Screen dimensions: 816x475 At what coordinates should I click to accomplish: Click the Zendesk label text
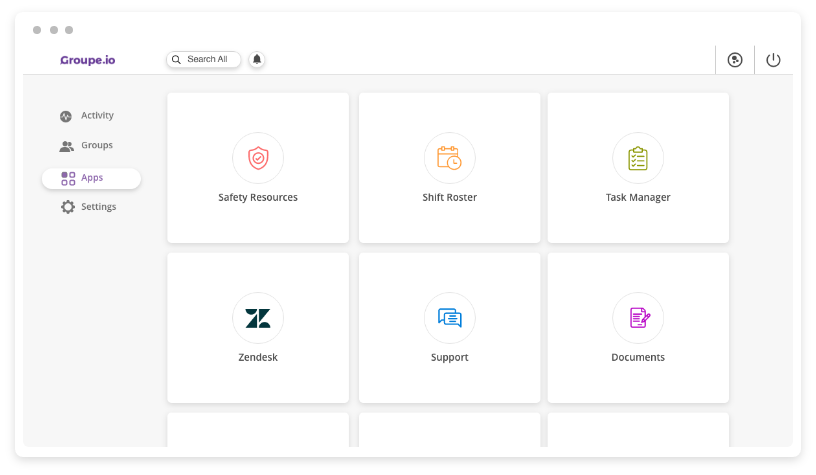tap(258, 357)
